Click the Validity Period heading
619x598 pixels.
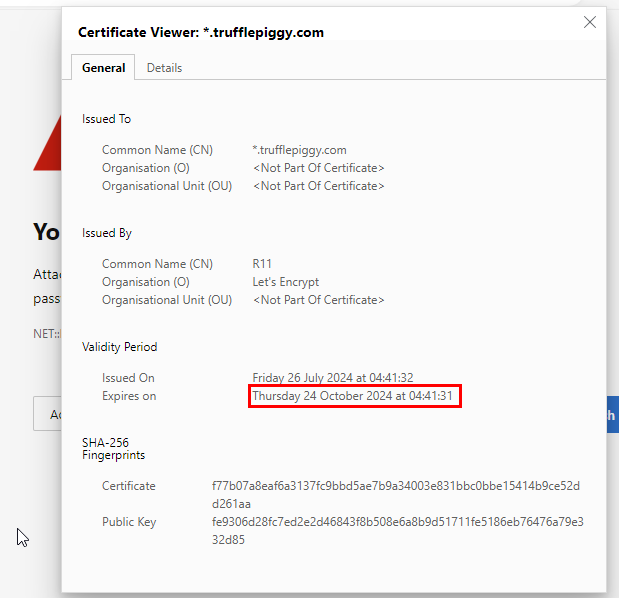(x=119, y=347)
